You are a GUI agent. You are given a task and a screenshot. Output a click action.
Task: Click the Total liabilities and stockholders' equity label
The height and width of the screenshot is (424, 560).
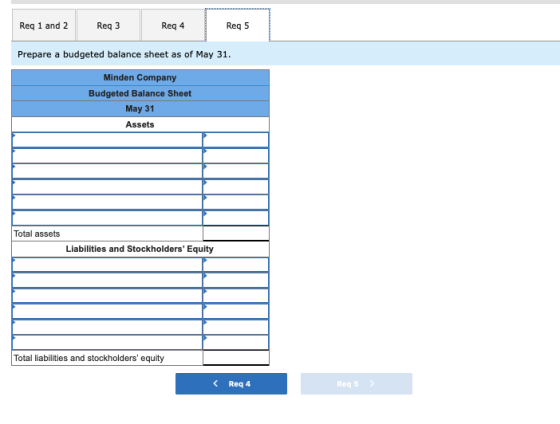[x=89, y=358]
